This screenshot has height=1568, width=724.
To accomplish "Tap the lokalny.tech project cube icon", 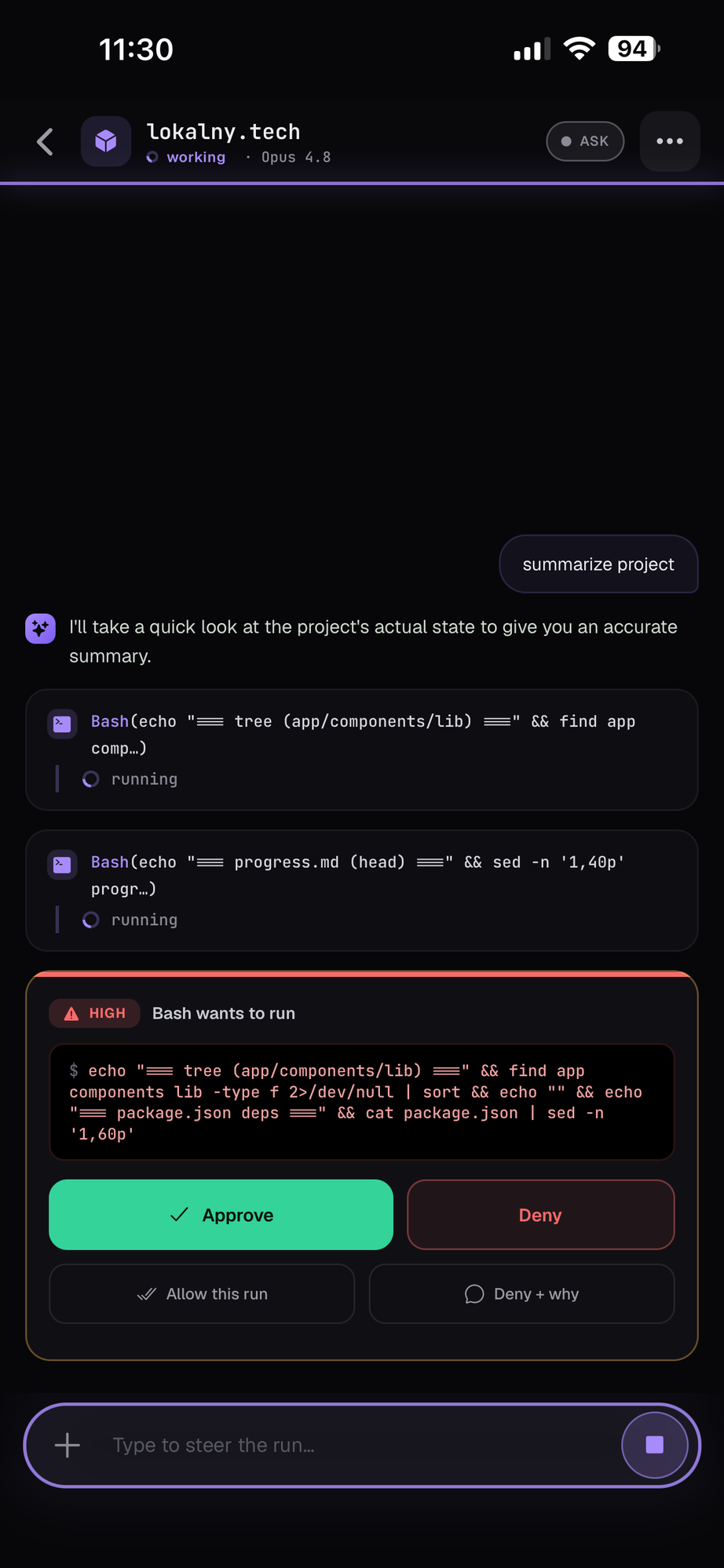I will (106, 141).
